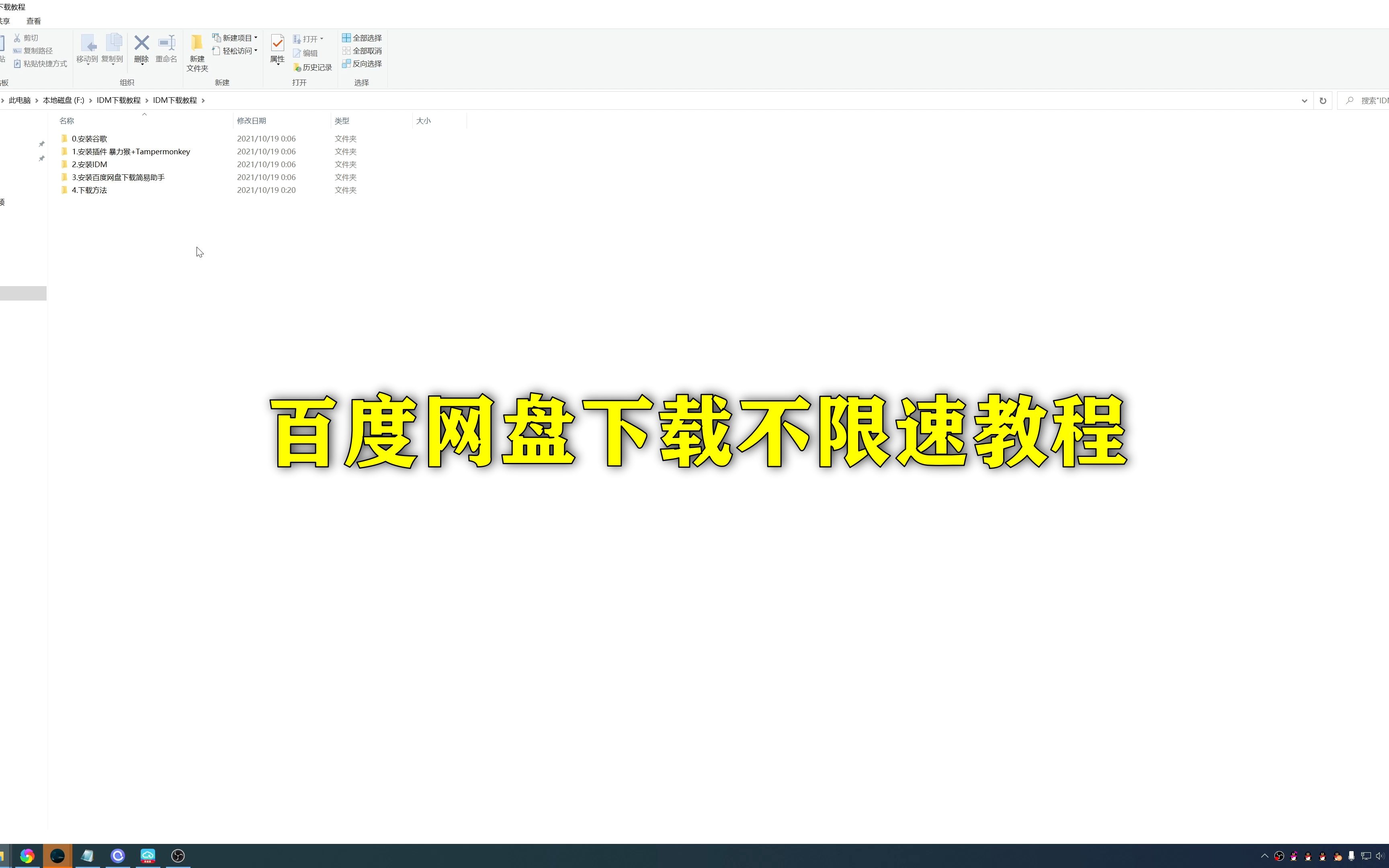Toggle Invert Selection option
This screenshot has width=1389, height=868.
tap(362, 63)
